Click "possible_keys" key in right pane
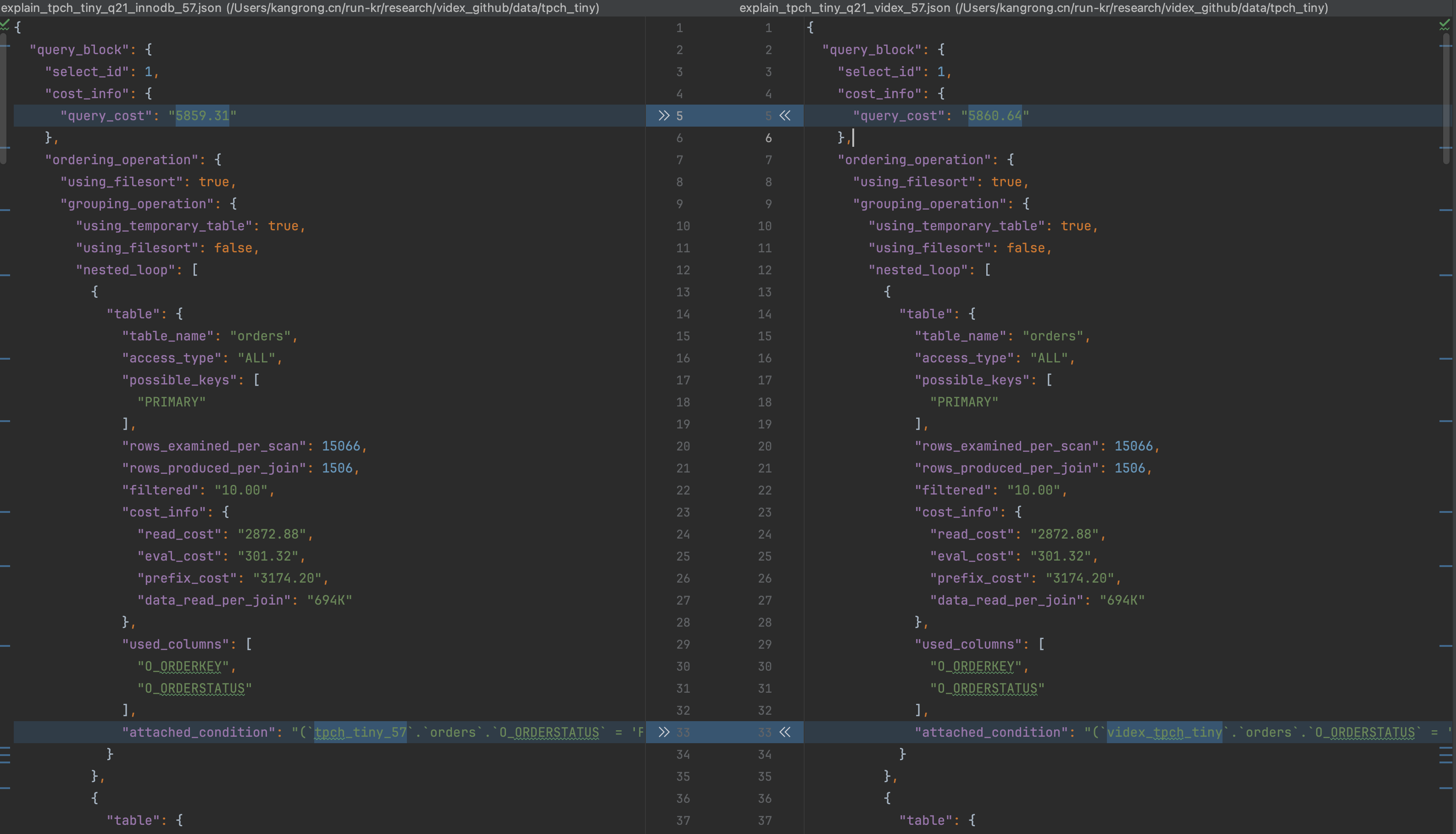 click(x=975, y=380)
